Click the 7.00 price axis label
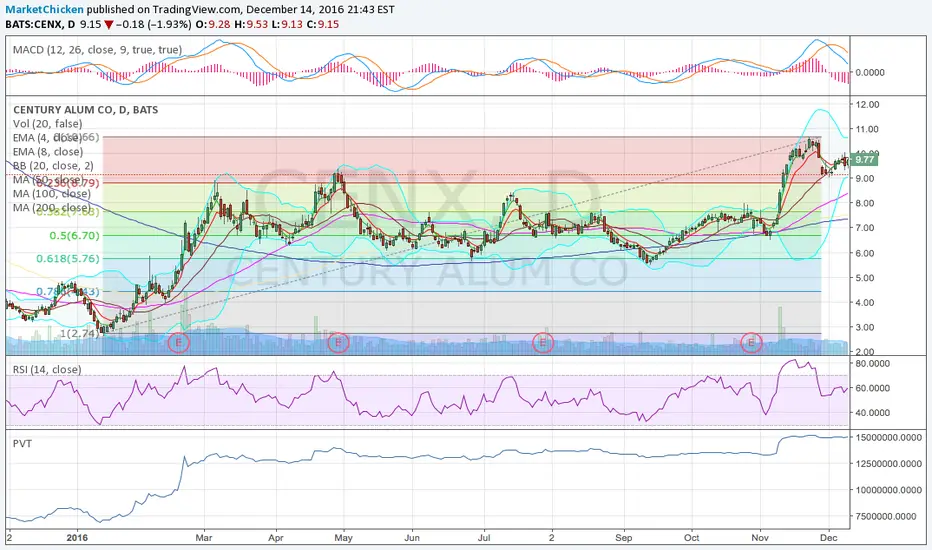Image resolution: width=932 pixels, height=550 pixels. click(865, 228)
